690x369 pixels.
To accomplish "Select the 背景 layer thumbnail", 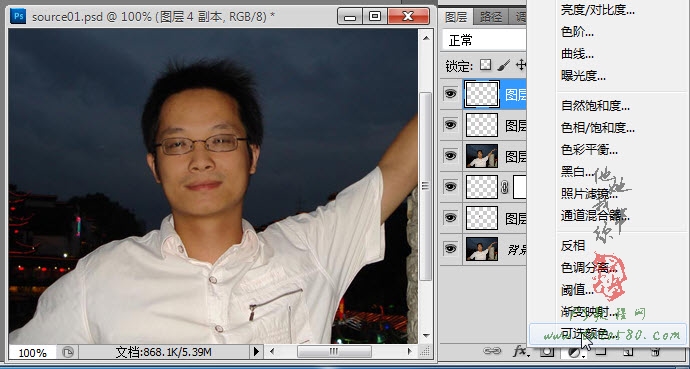I will tap(482, 249).
